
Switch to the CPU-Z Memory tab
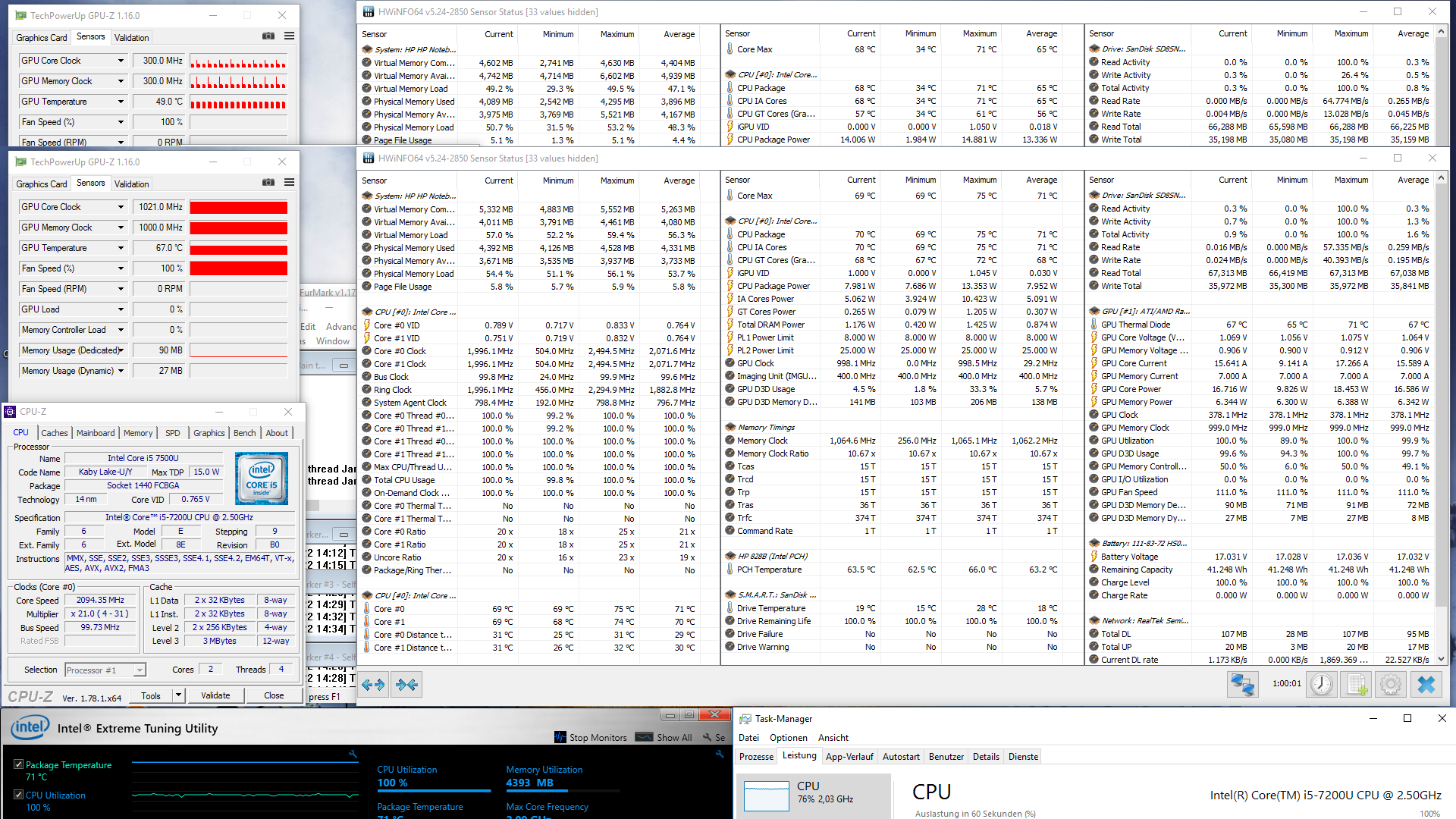tap(138, 433)
